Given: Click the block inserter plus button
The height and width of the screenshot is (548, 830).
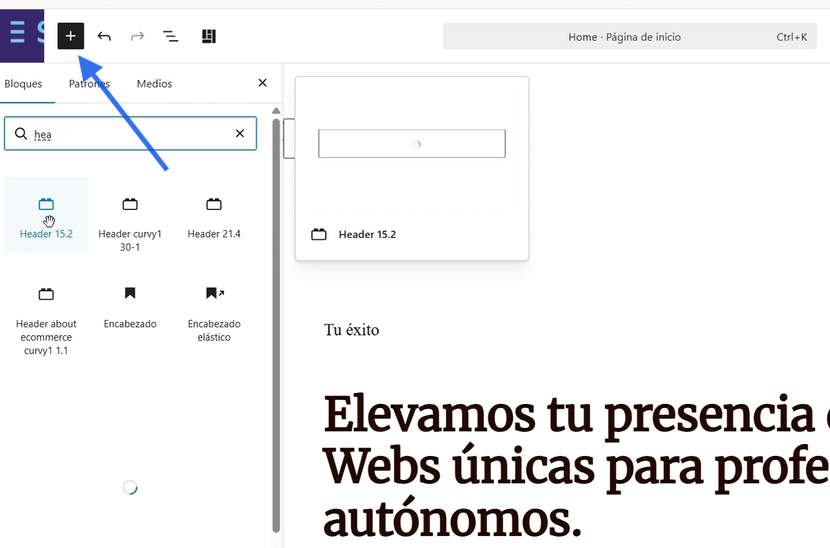Looking at the screenshot, I should tap(70, 36).
